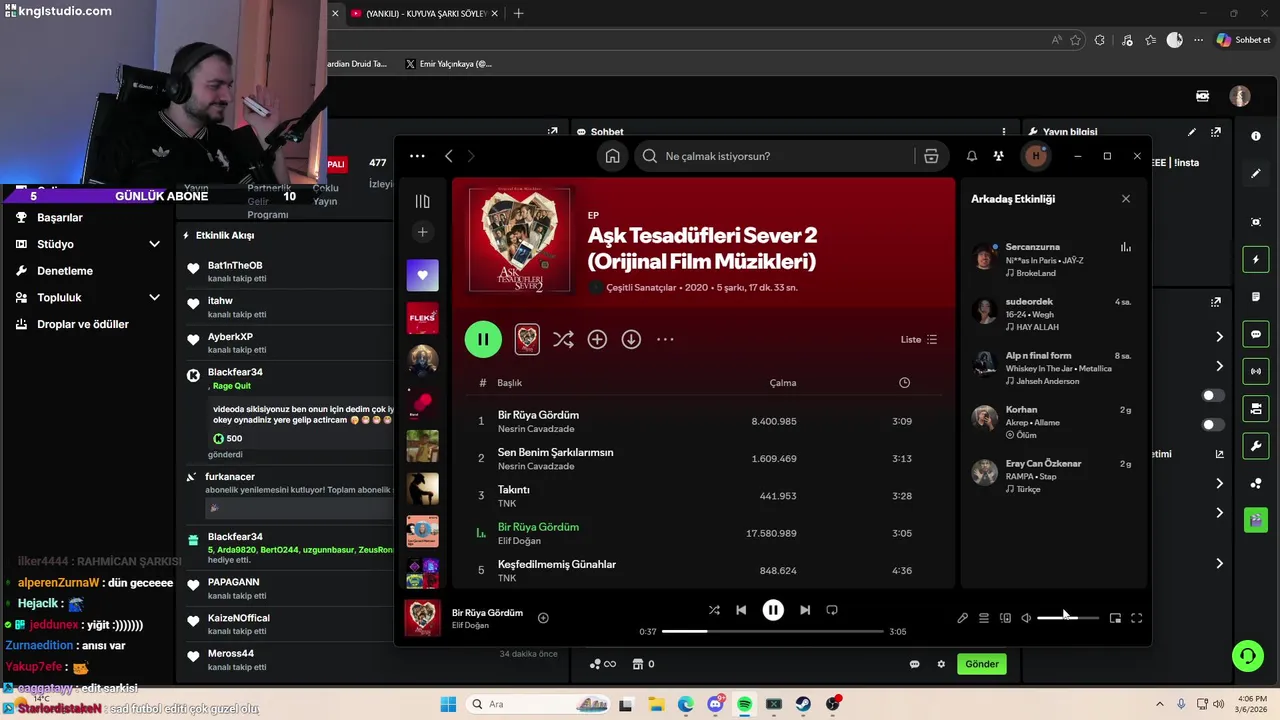Enter Spotify full screen mode
Screen dimensions: 1280x720
1137,618
